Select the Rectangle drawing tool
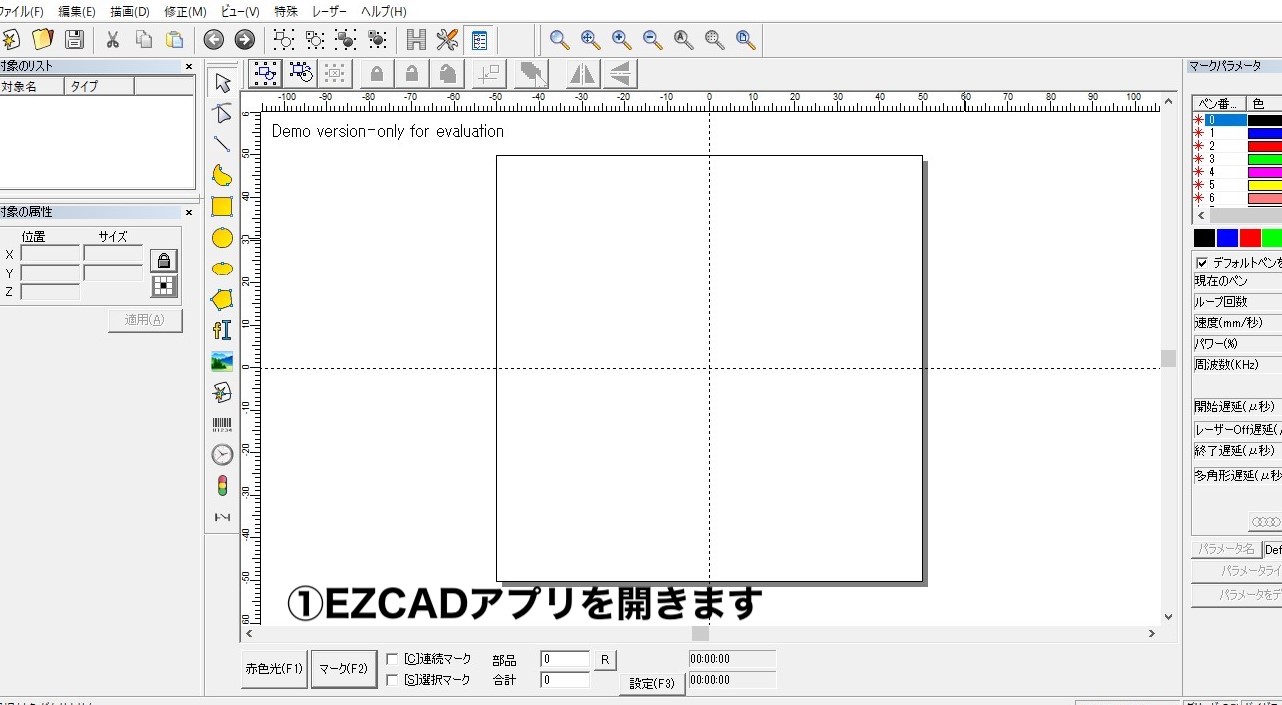 pyautogui.click(x=222, y=207)
